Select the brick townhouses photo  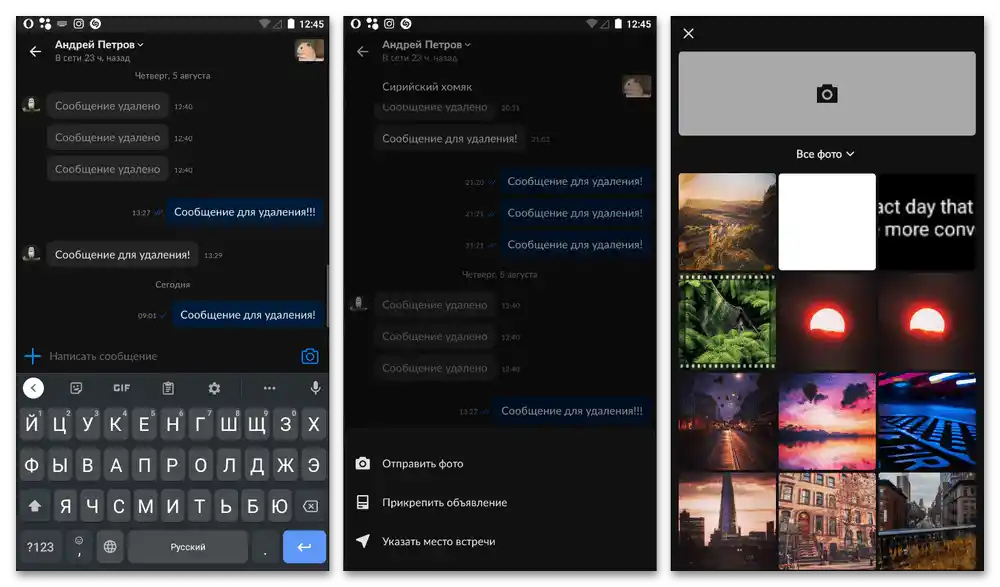click(827, 521)
